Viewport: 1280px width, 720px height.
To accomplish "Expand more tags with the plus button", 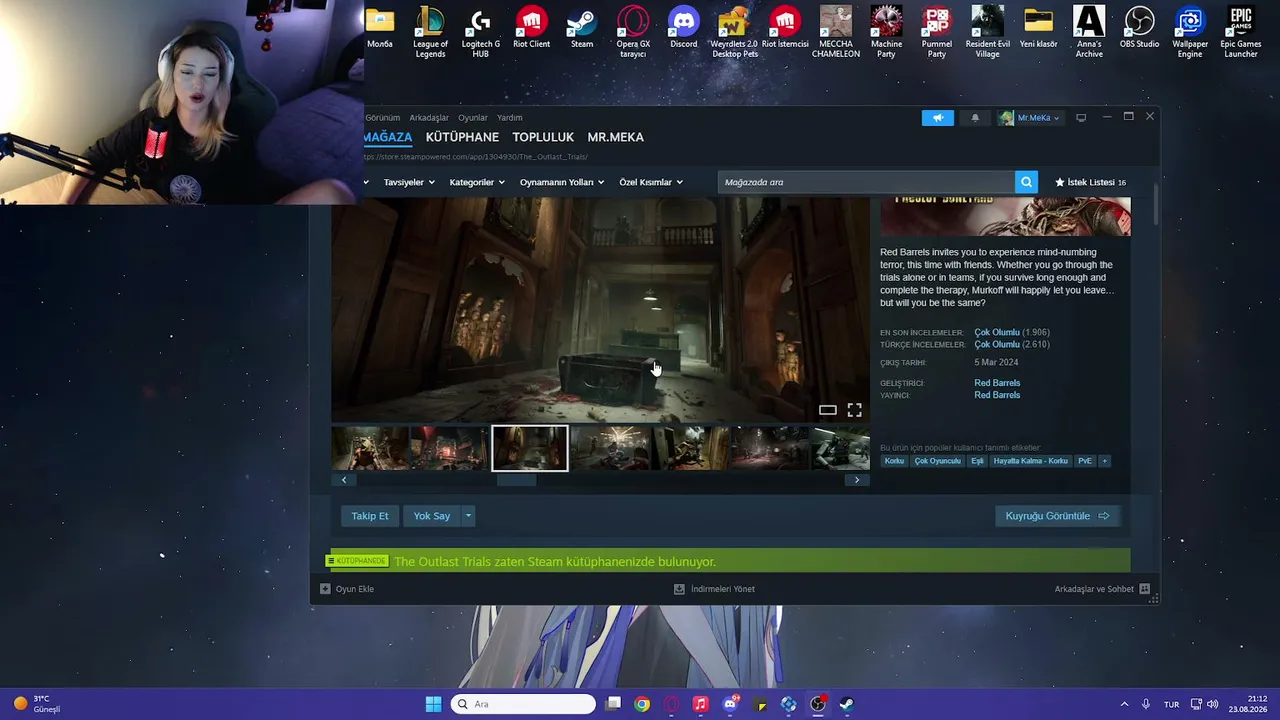I will point(1105,461).
